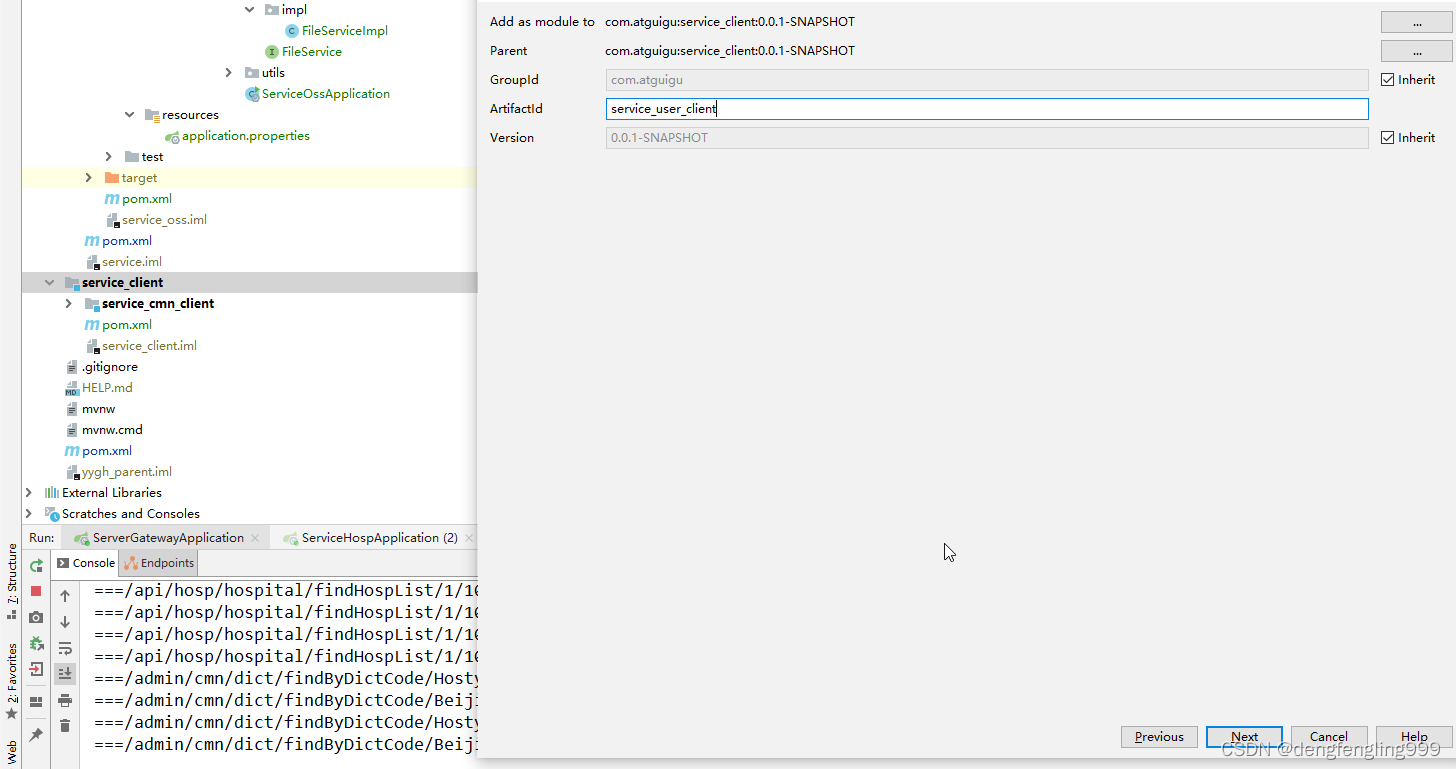1456x769 pixels.
Task: Click the Endpoints tab icon
Action: tap(131, 563)
